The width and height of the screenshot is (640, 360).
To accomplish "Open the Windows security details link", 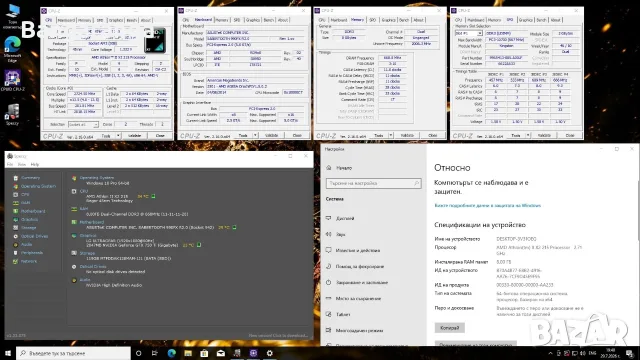I will click(x=487, y=205).
